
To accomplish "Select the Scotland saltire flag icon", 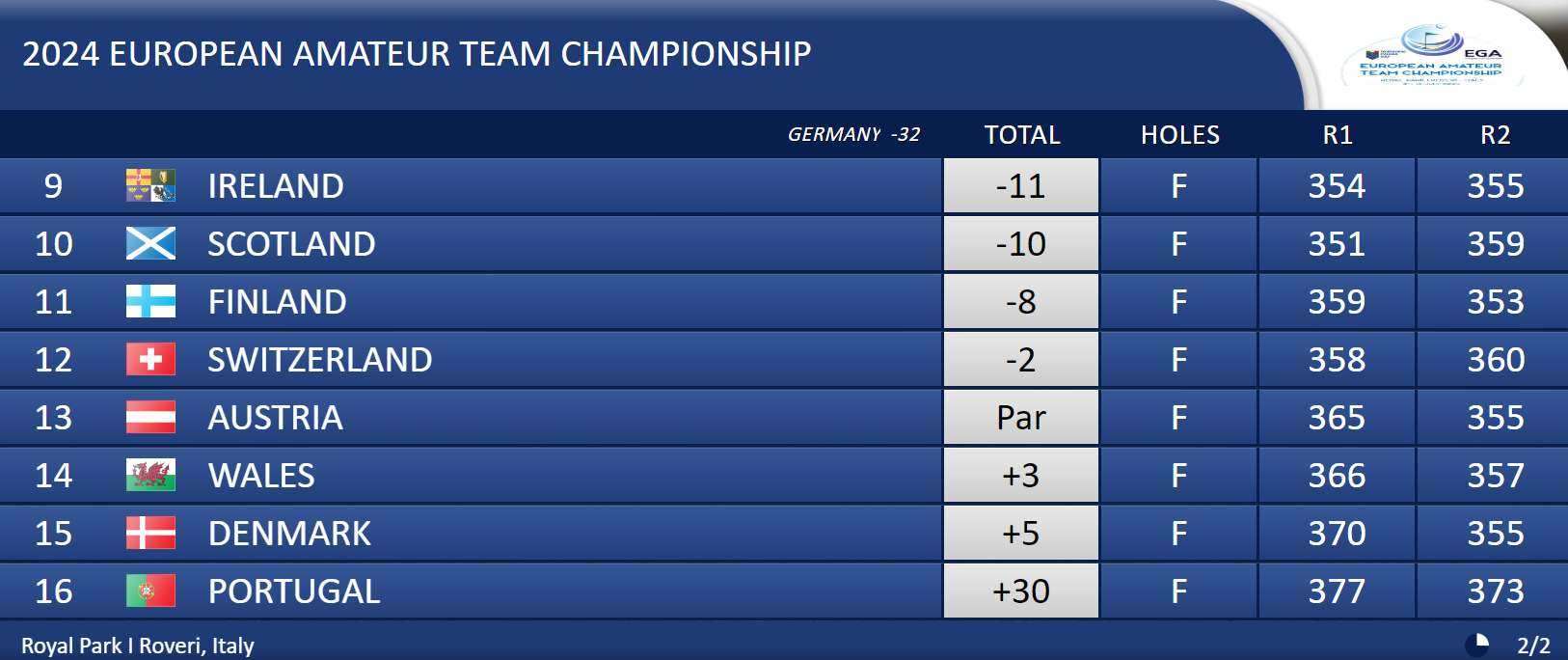I will pos(150,243).
